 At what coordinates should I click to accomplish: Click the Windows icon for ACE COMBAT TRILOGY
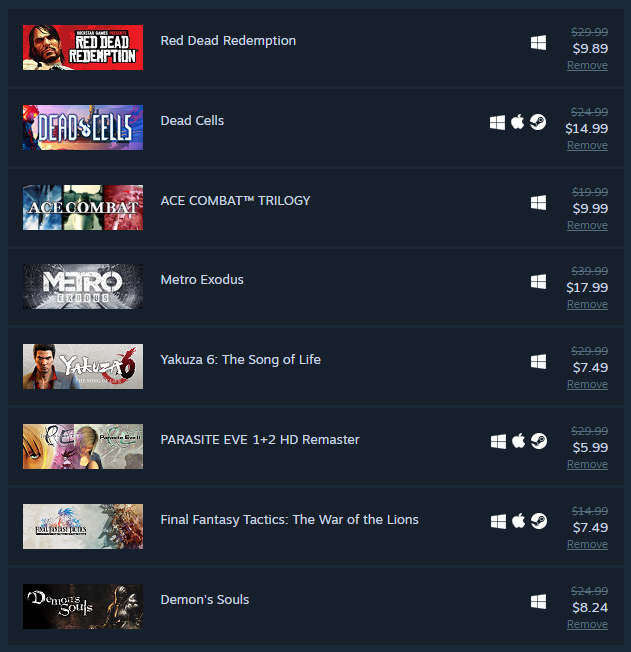(538, 203)
